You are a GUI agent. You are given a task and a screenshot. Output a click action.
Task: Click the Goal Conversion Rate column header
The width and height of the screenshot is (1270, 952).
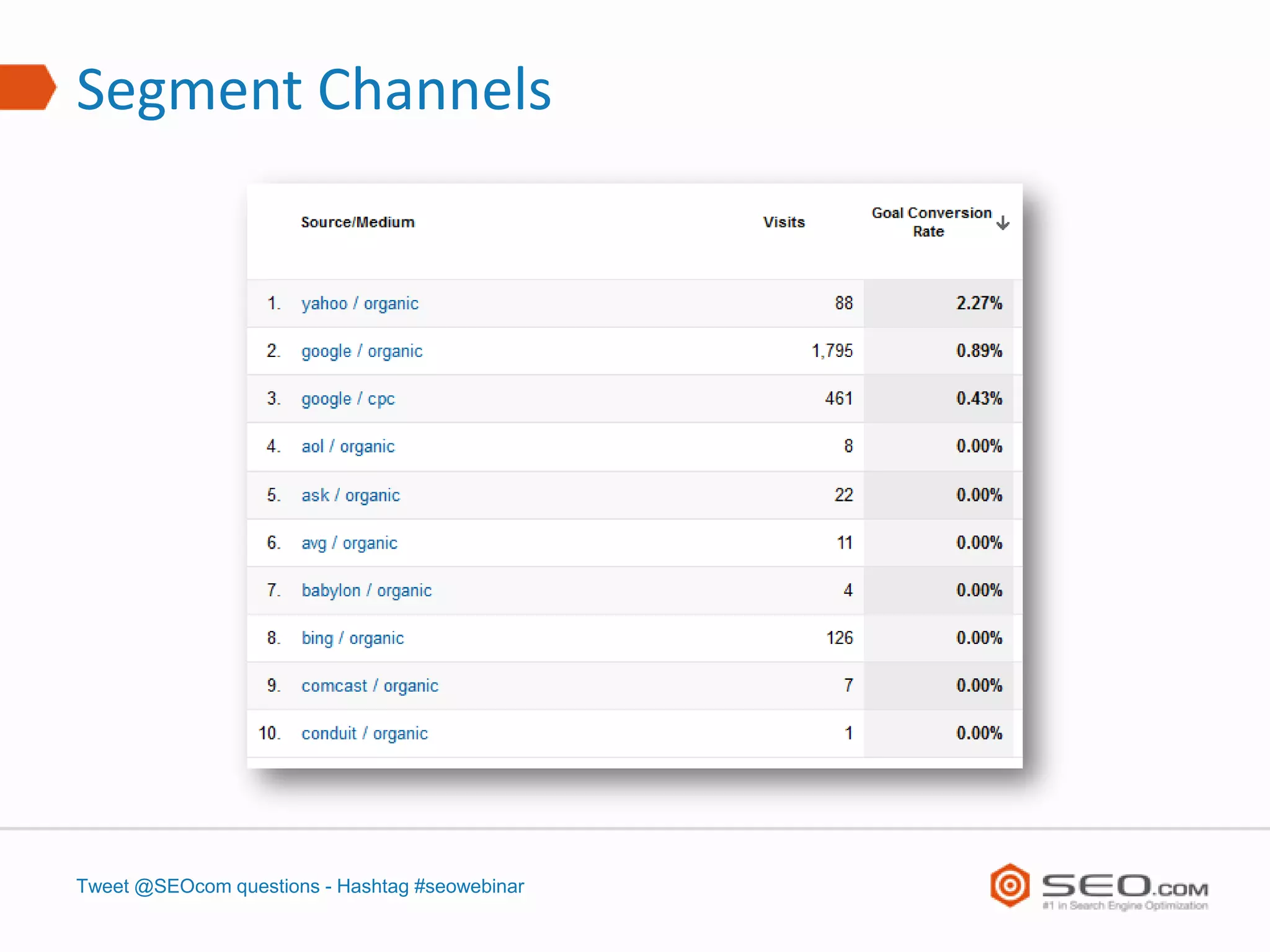tap(931, 222)
